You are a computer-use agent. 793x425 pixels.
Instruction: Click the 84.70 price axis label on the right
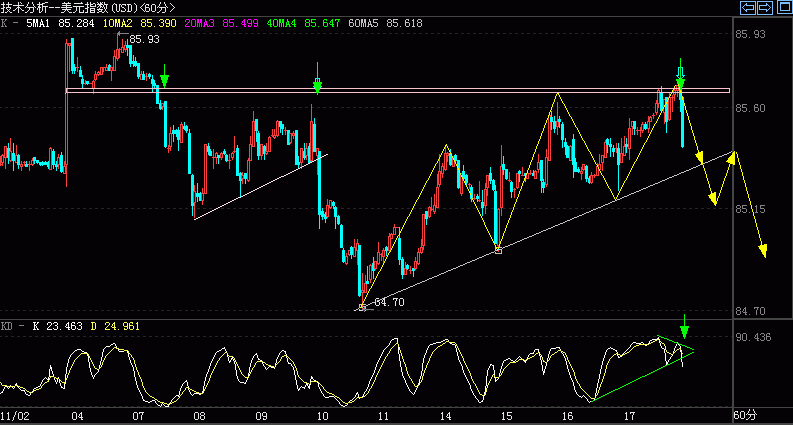pos(751,312)
